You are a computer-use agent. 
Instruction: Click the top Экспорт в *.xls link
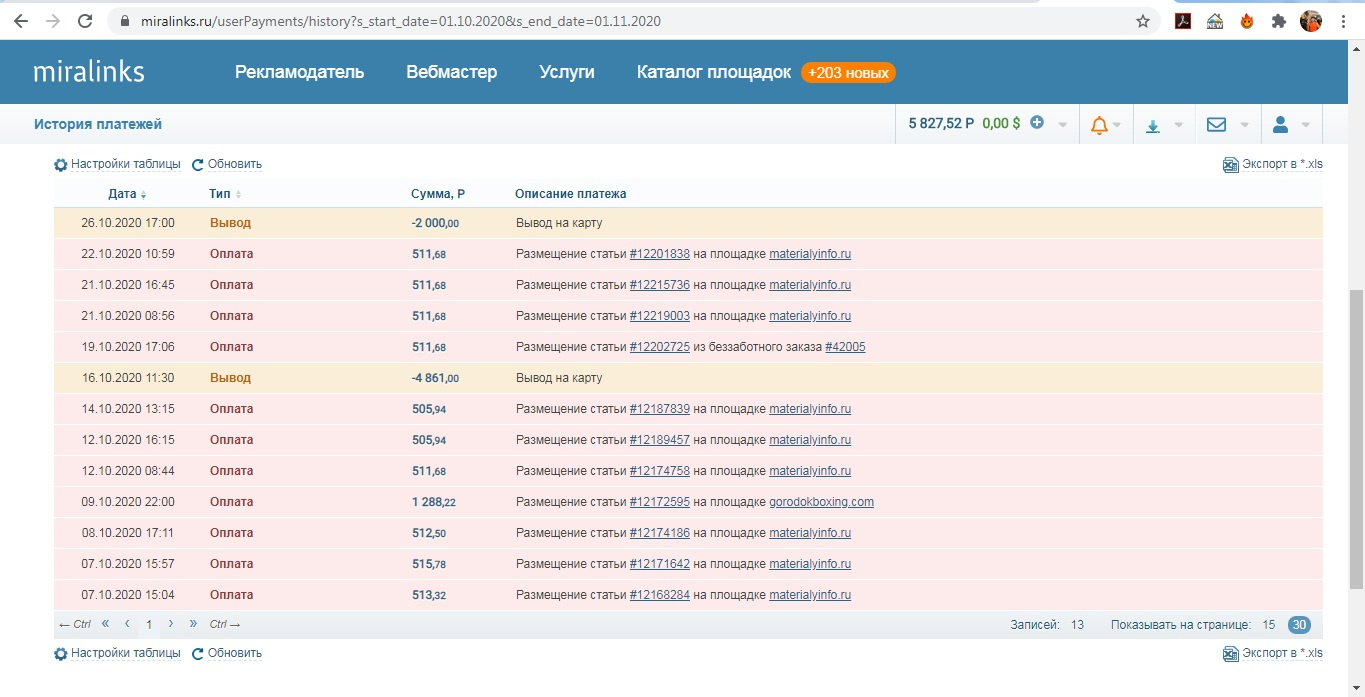tap(1282, 164)
